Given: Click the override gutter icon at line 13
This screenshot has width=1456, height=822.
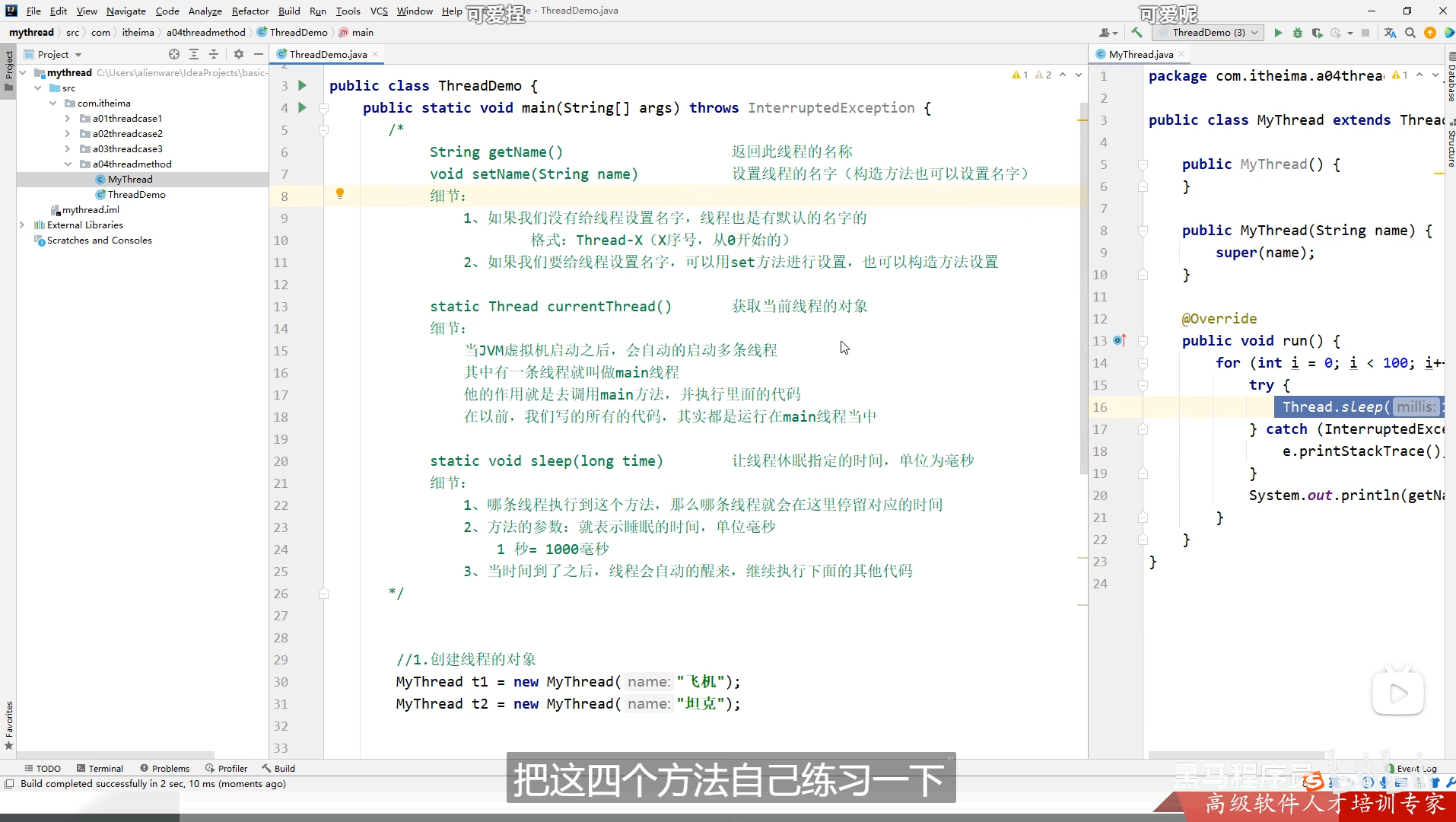Looking at the screenshot, I should pyautogui.click(x=1120, y=340).
